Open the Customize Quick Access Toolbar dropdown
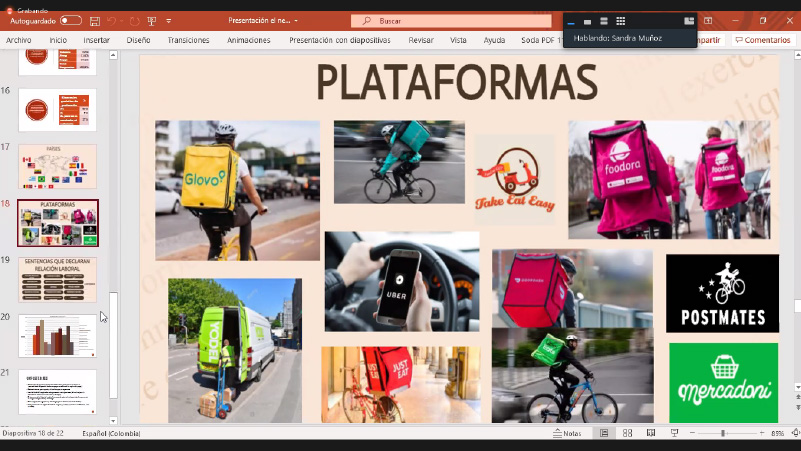This screenshot has width=801, height=451. (x=169, y=21)
